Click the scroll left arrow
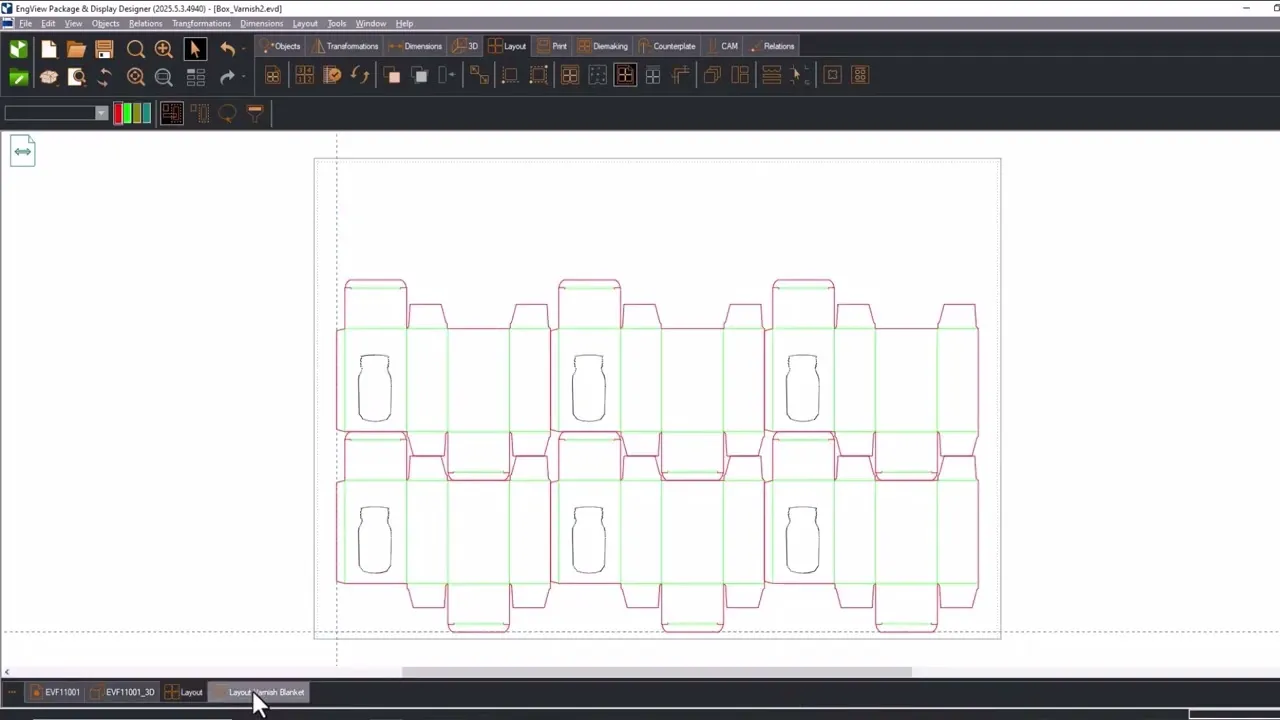Viewport: 1280px width, 720px height. coord(7,672)
